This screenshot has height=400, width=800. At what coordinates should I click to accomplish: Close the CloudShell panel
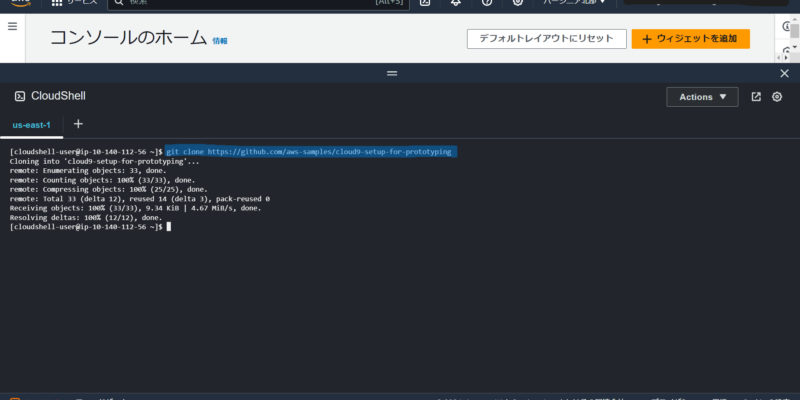785,73
